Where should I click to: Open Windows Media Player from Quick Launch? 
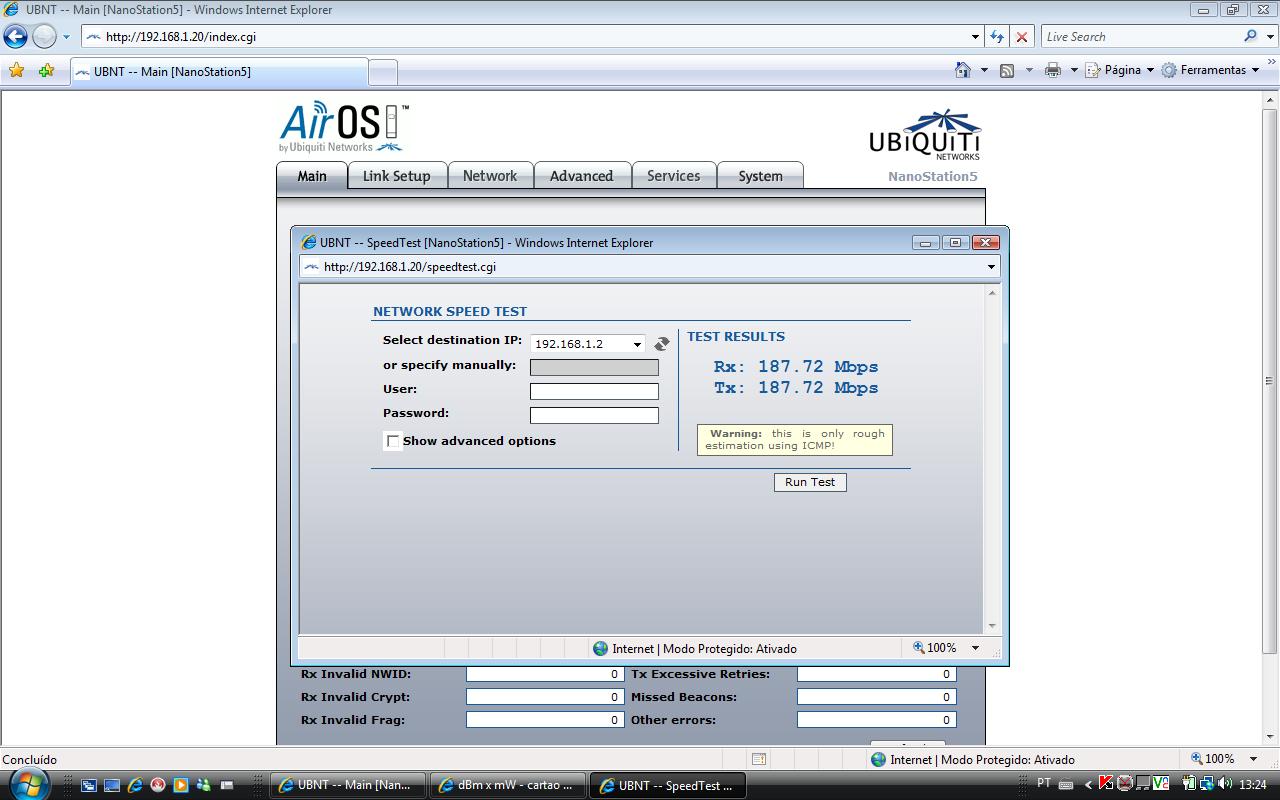pos(180,785)
